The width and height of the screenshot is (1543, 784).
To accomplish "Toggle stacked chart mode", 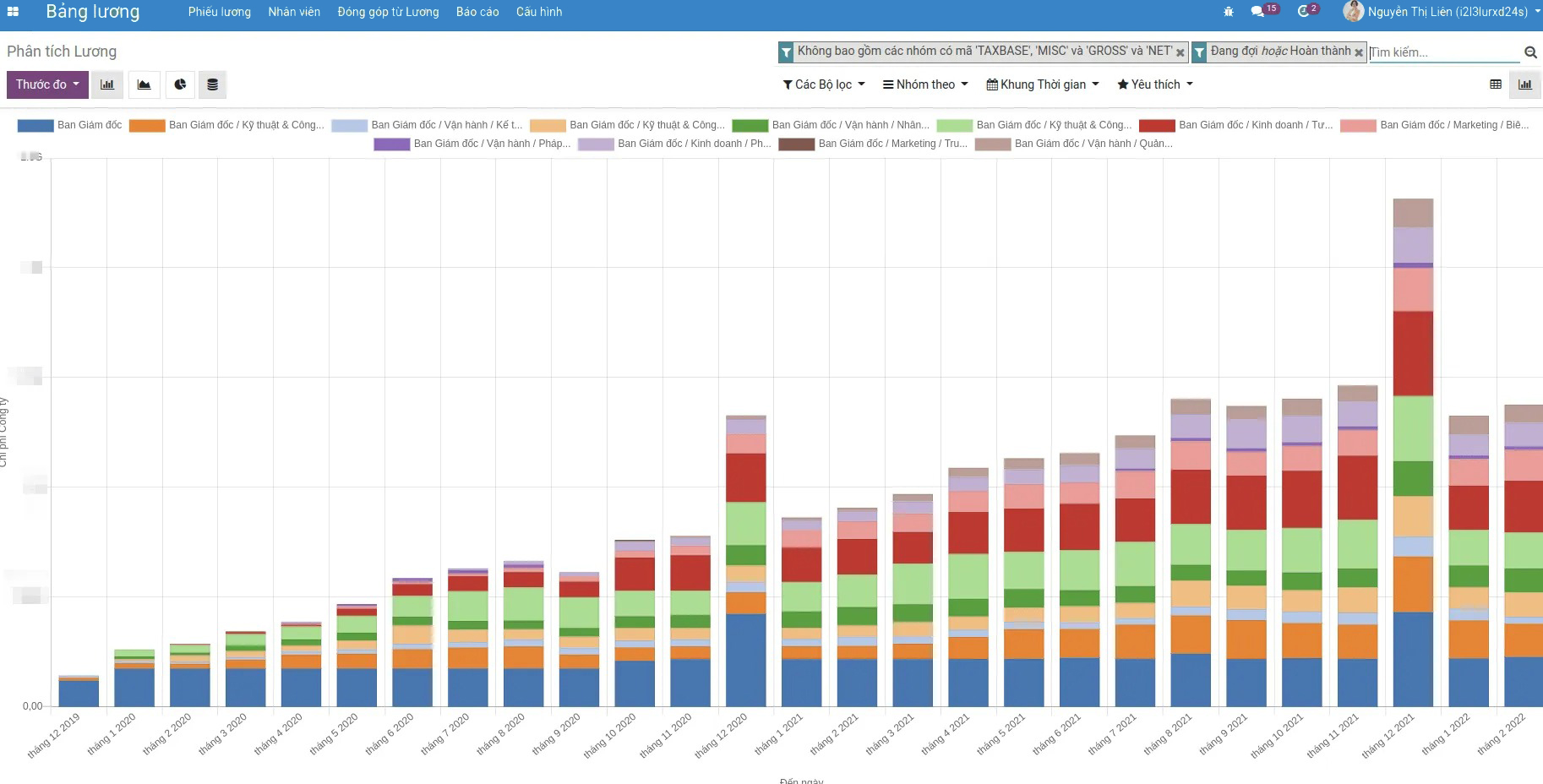I will [x=212, y=84].
